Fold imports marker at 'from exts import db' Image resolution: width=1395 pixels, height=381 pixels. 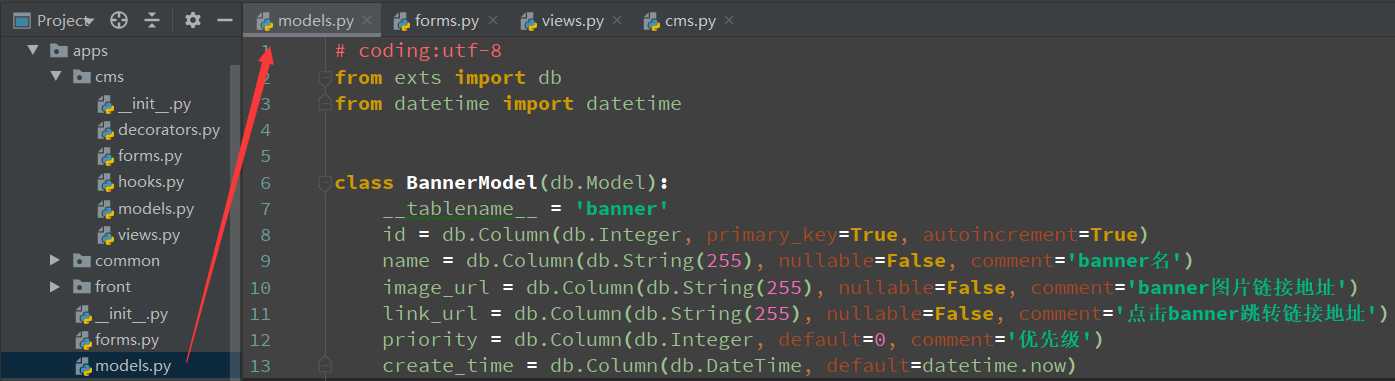pos(324,77)
